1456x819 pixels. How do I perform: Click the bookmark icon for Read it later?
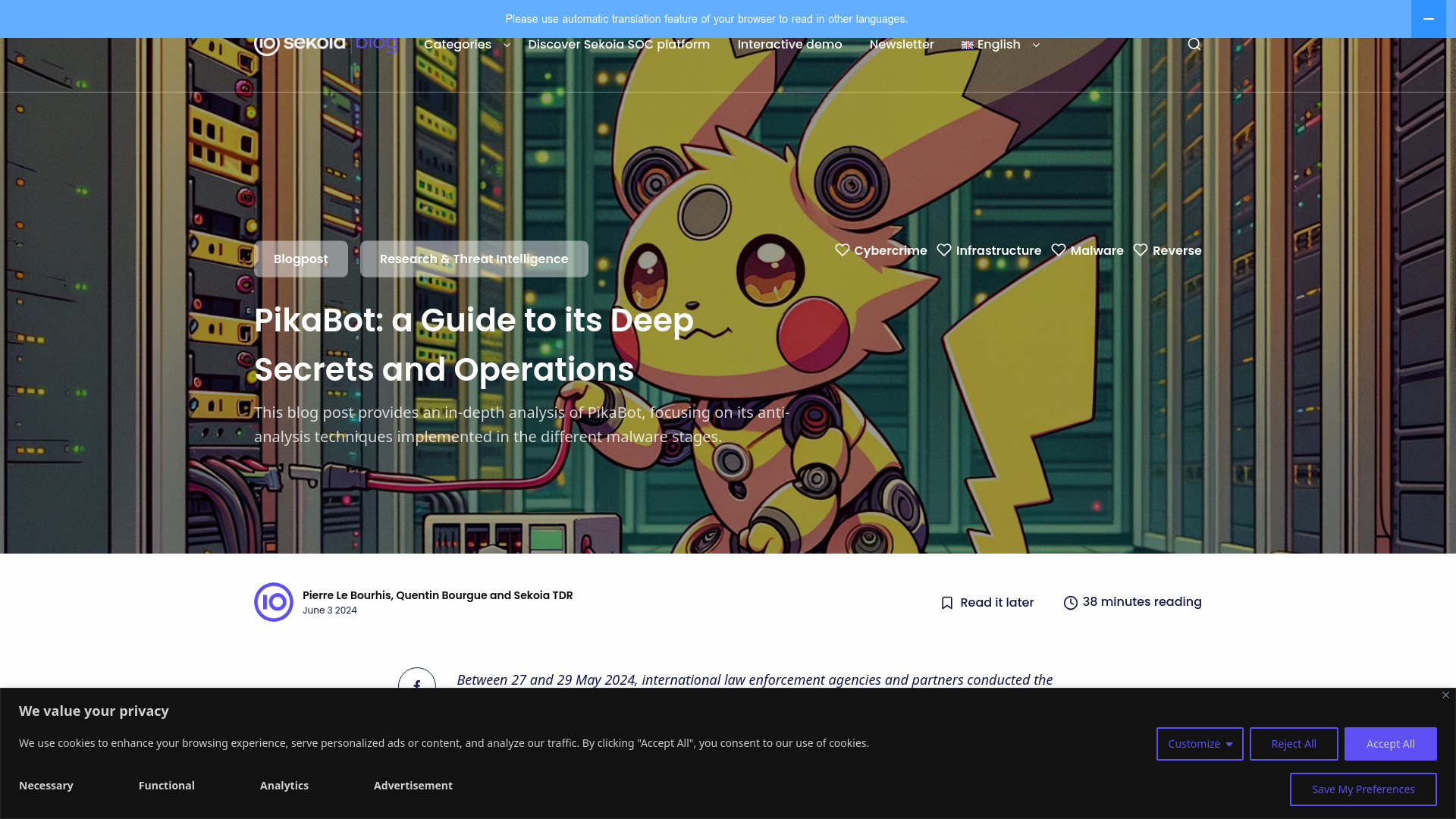(947, 603)
